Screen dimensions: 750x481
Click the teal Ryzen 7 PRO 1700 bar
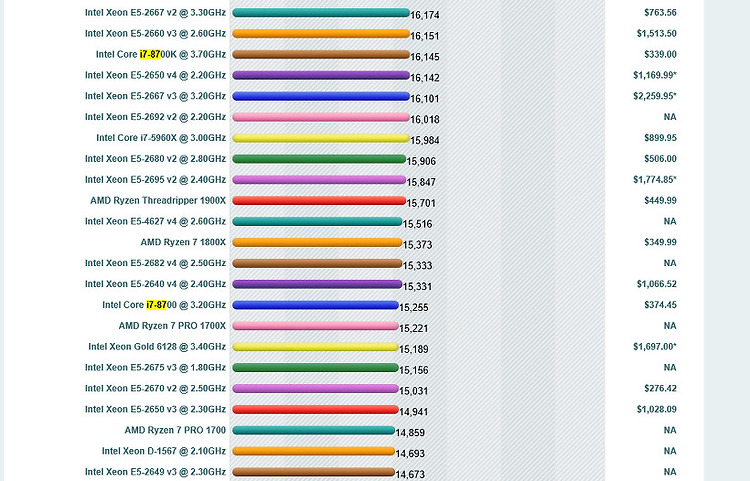tap(313, 430)
